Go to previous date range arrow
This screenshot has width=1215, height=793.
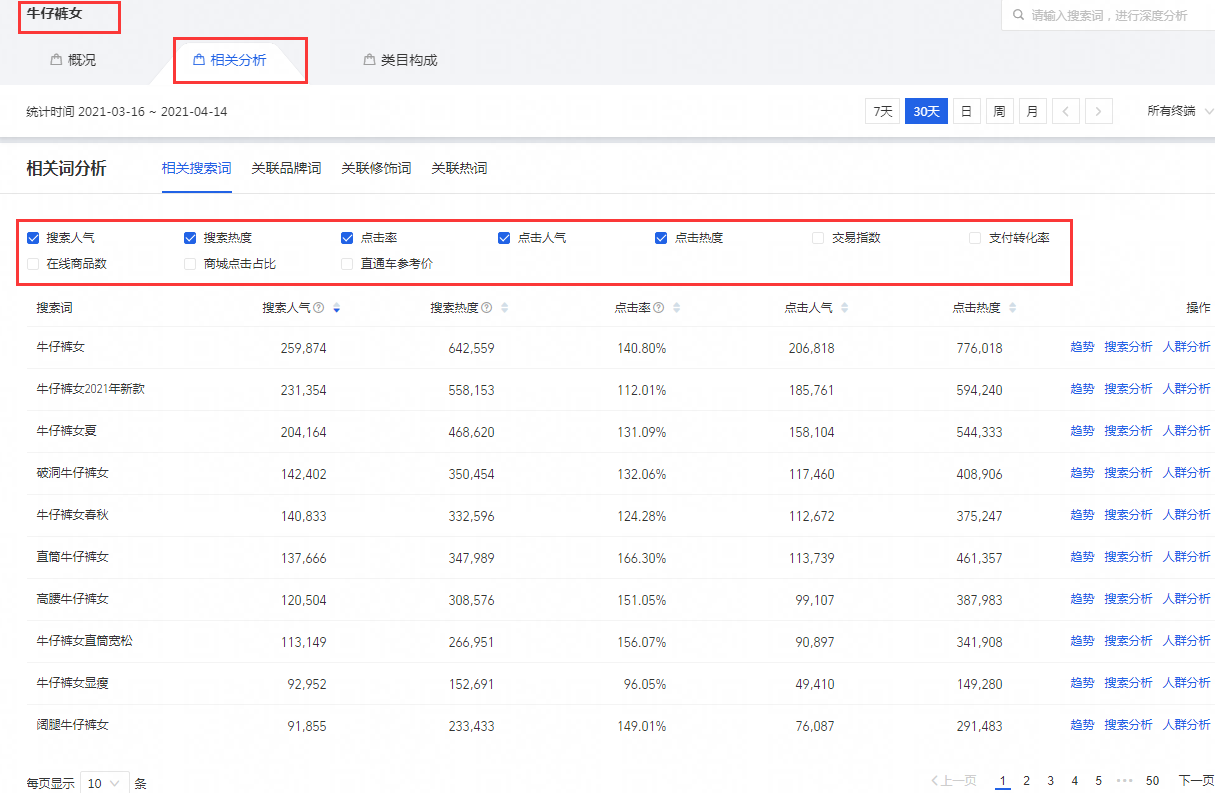pos(1066,111)
